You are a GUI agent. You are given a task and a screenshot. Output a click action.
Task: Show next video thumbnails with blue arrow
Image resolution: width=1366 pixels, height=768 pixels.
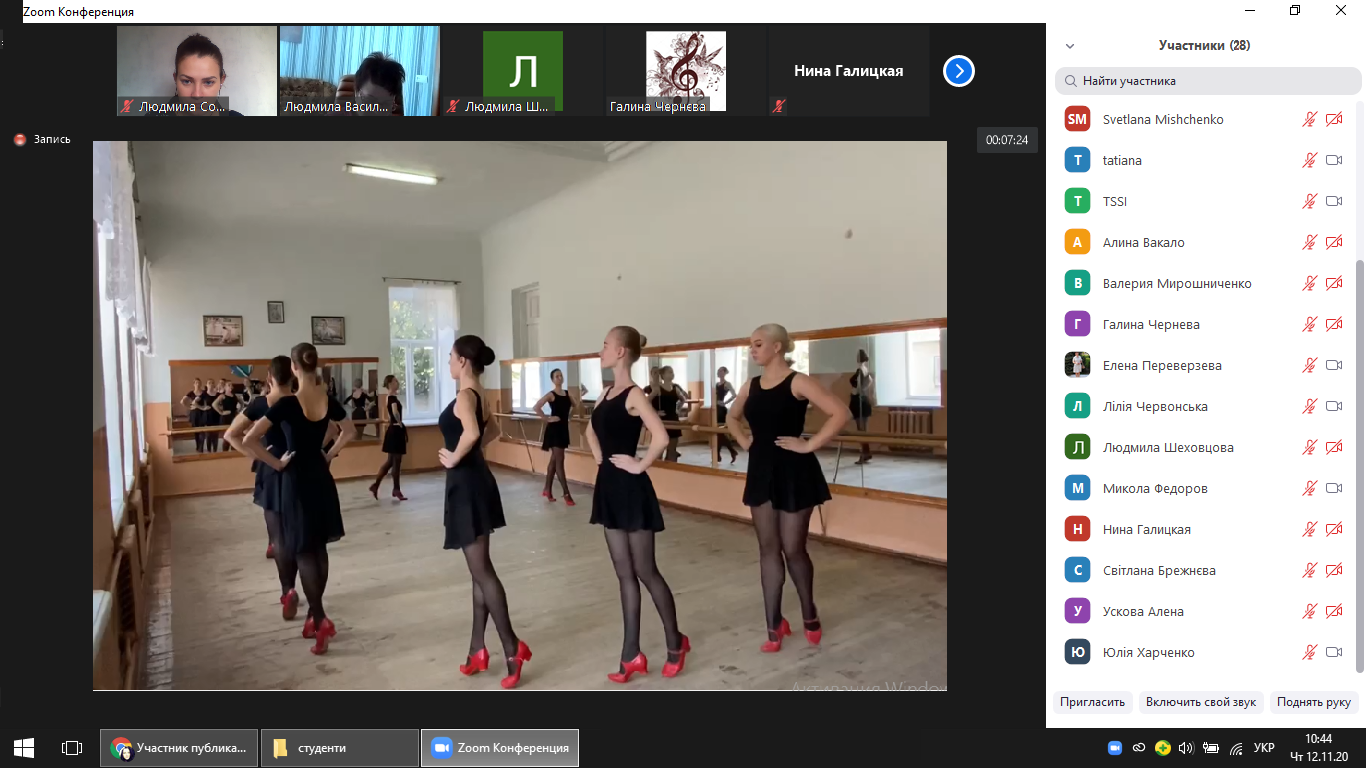[958, 71]
